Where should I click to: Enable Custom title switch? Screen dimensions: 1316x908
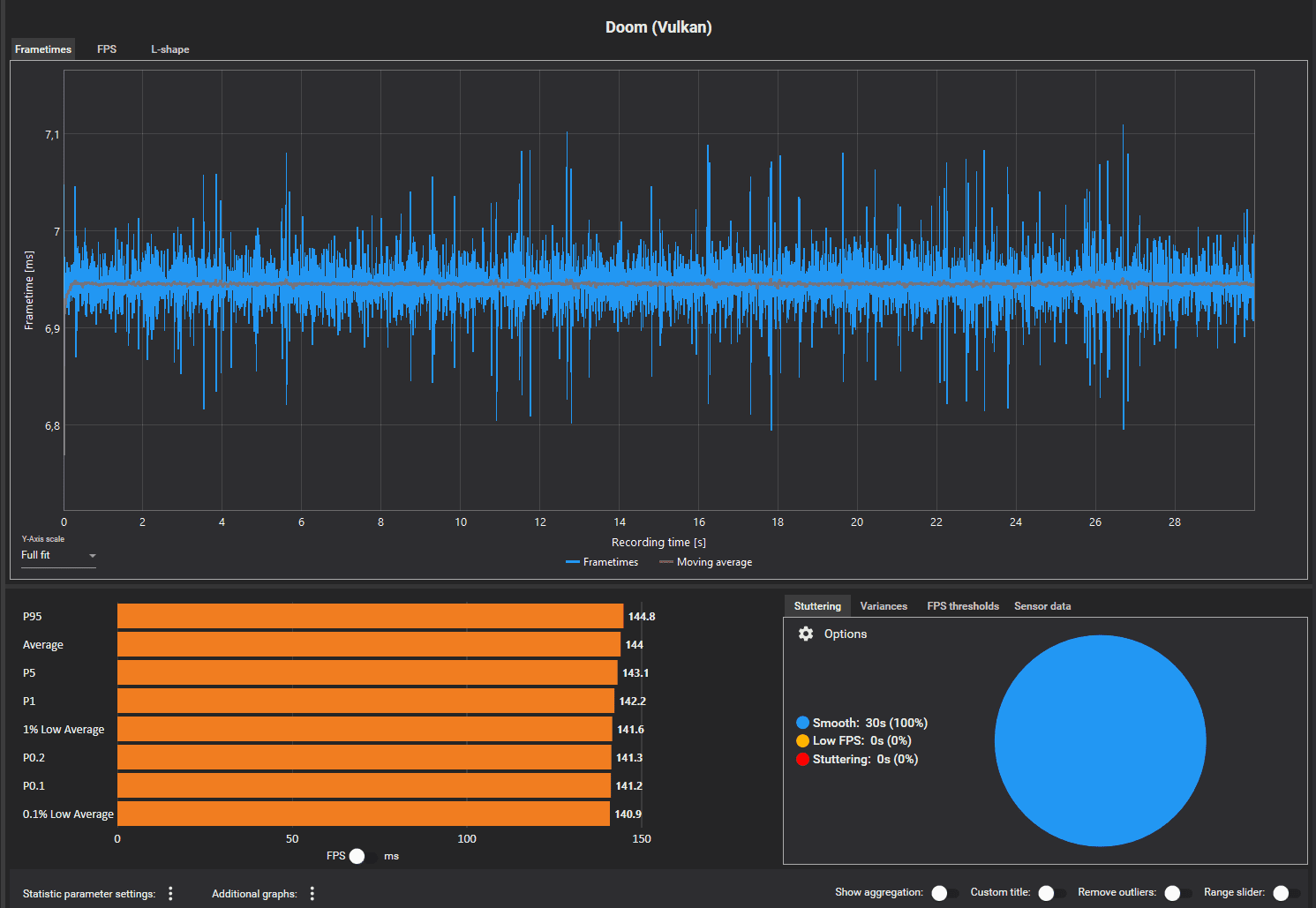1052,893
